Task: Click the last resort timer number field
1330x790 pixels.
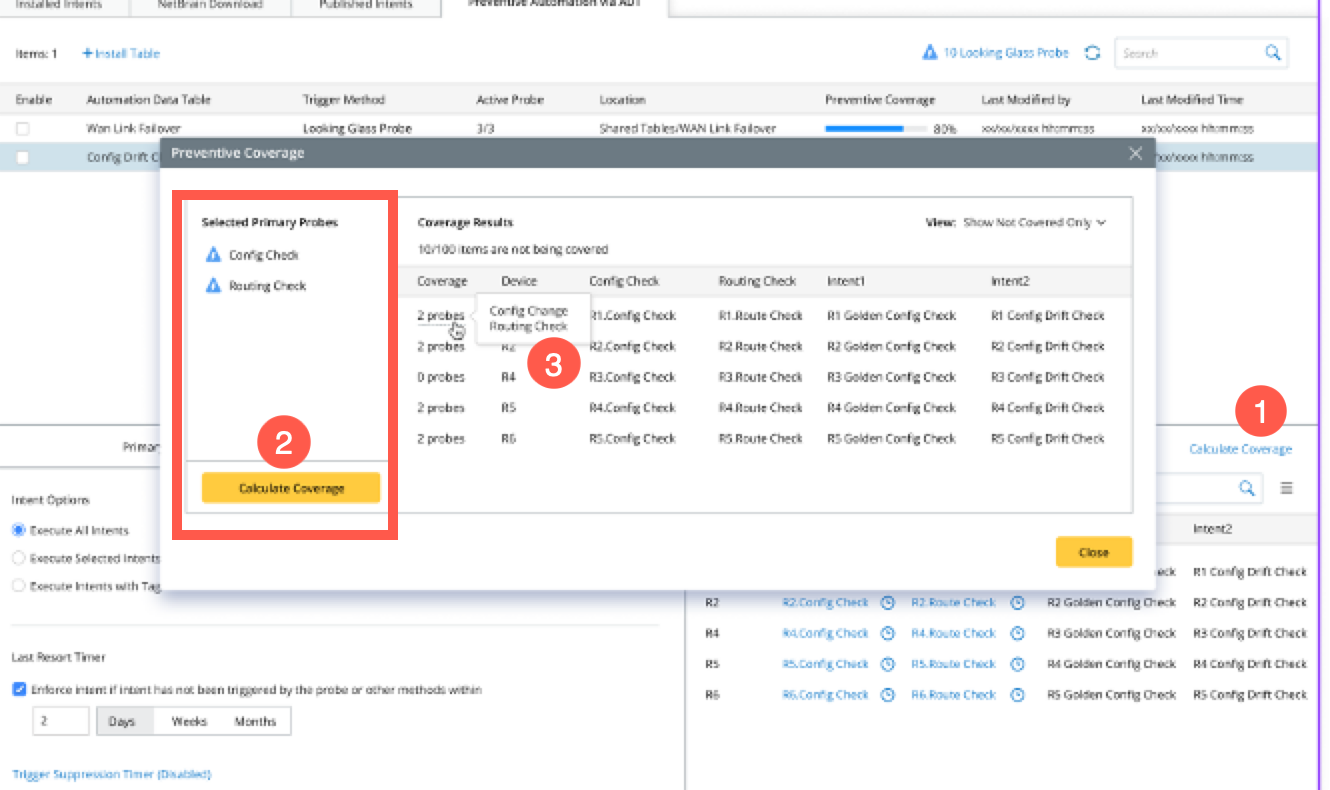Action: click(x=60, y=721)
